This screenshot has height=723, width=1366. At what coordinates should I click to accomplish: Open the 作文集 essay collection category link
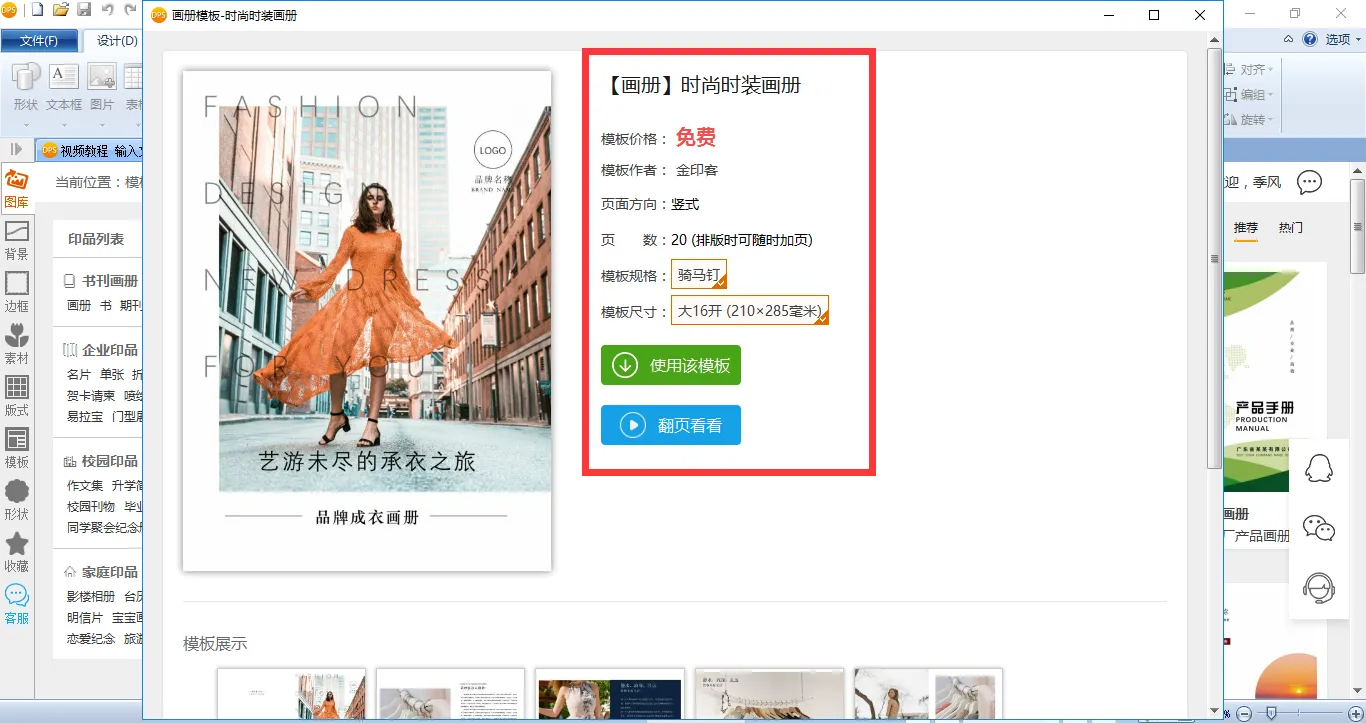[85, 485]
